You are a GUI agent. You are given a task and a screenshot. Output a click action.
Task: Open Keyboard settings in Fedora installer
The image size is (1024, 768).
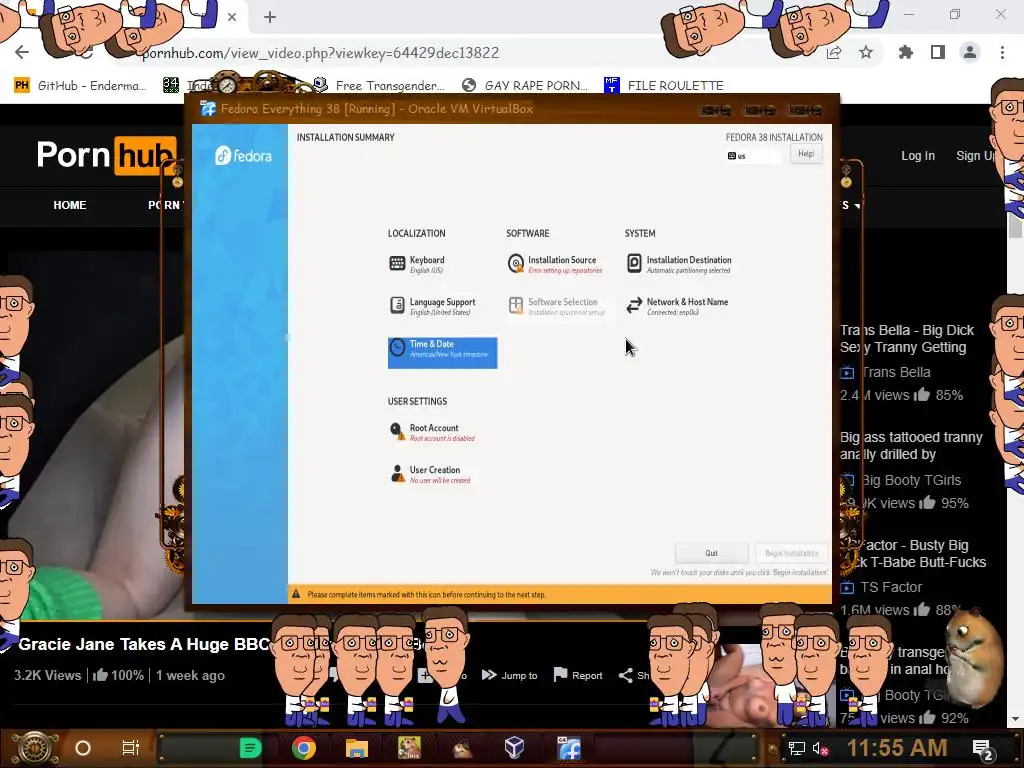(x=418, y=264)
